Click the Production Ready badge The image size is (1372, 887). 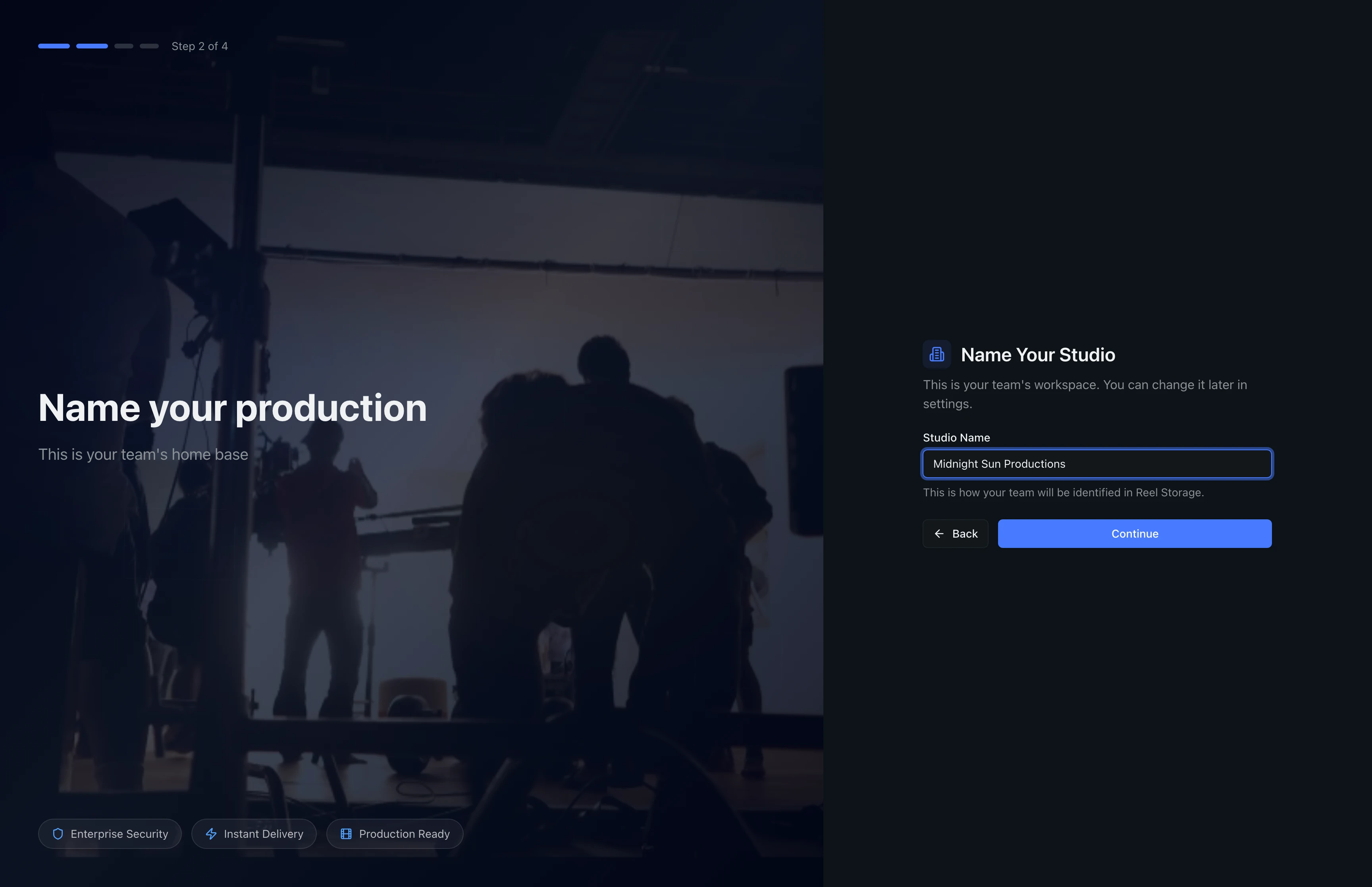tap(394, 833)
